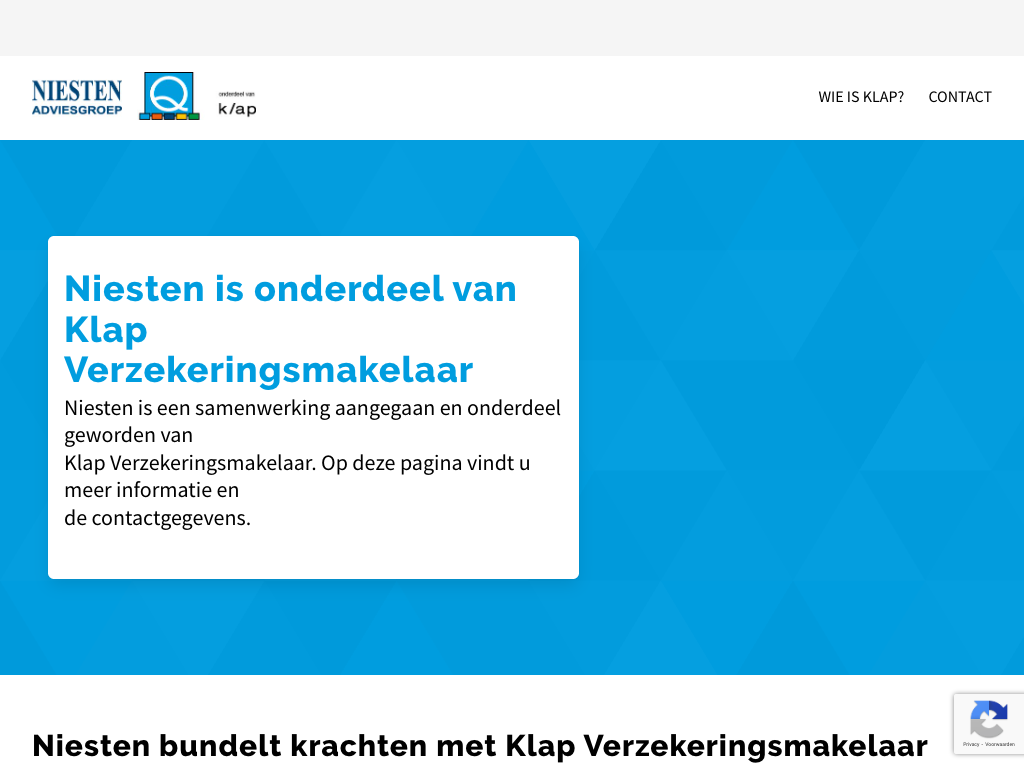The image size is (1024, 768).
Task: Click heading 'Niesten bundelt krachten met Klap Verzekeringsmakelaar'
Action: point(480,745)
